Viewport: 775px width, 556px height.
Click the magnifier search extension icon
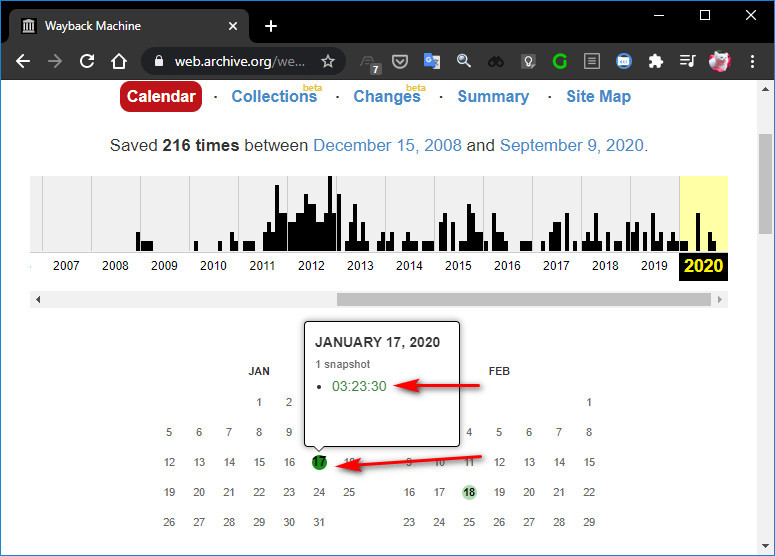(464, 61)
